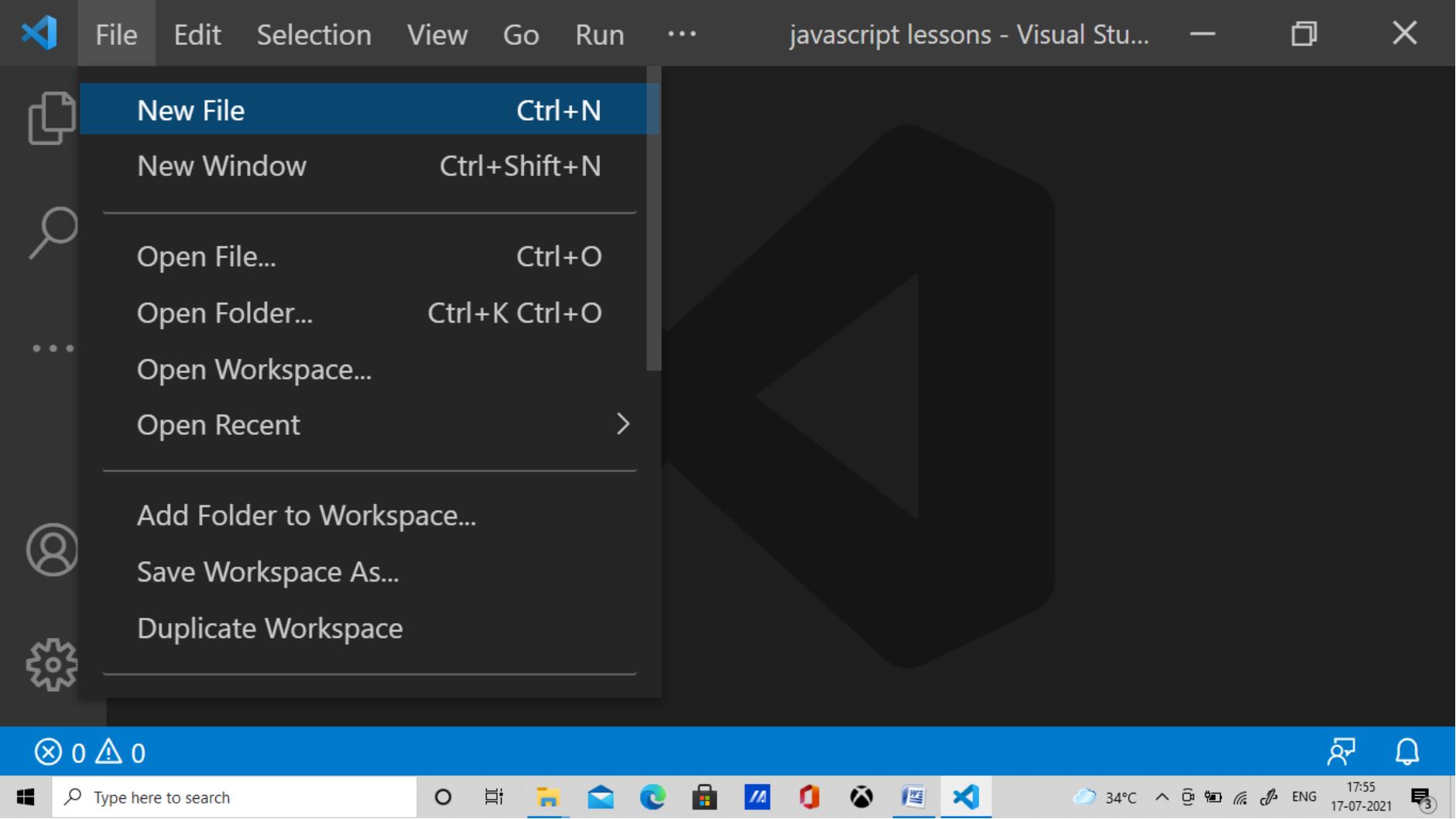Open the Run menu
The height and width of the screenshot is (819, 1456).
[600, 34]
